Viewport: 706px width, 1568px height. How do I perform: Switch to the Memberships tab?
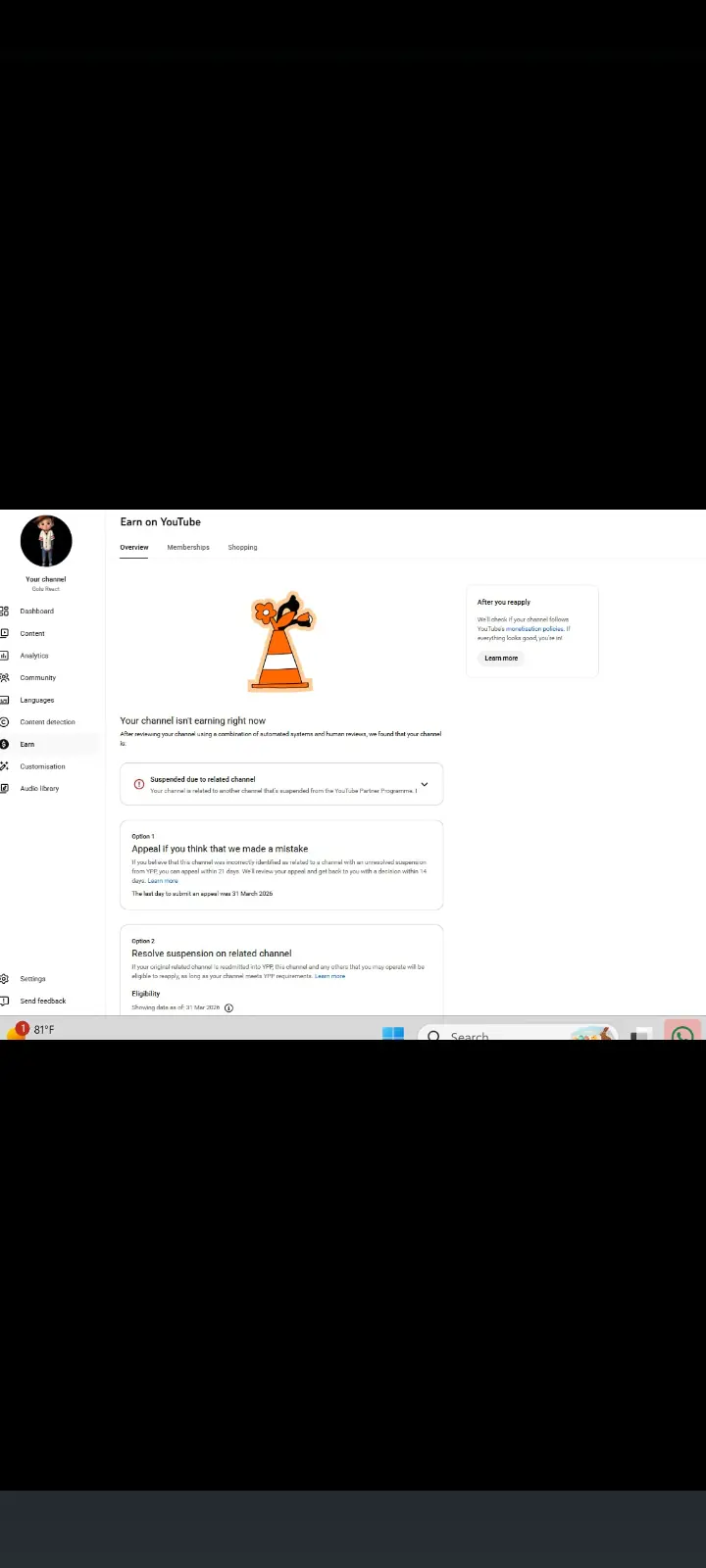(x=188, y=548)
